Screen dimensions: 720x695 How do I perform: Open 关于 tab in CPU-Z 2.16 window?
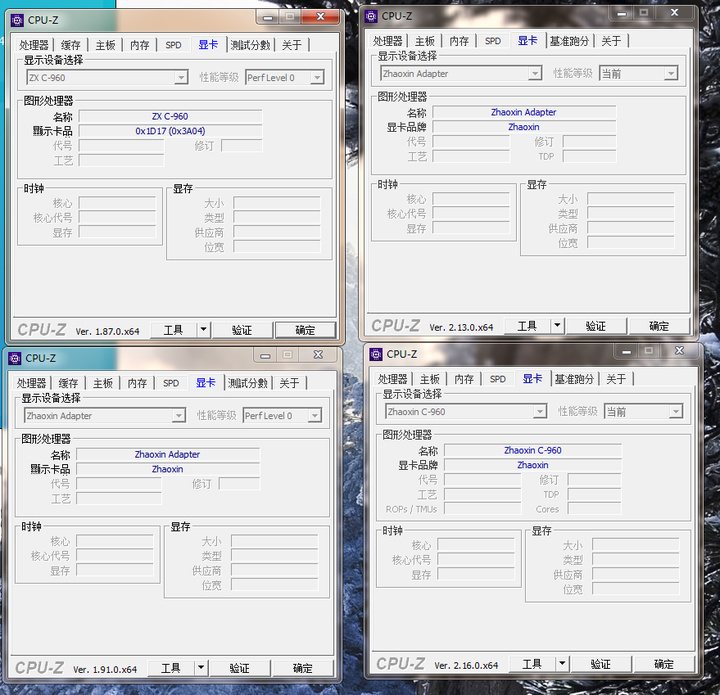(616, 379)
